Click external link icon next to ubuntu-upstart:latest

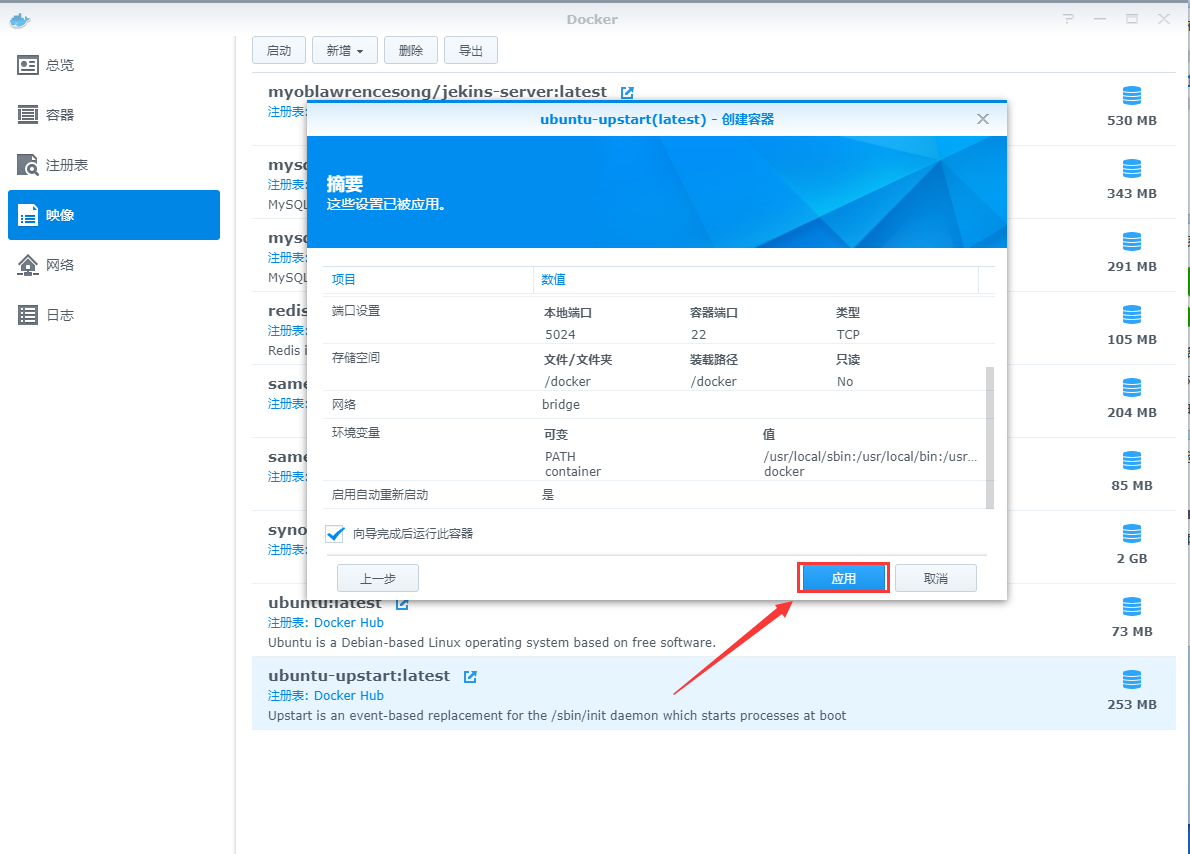point(470,676)
